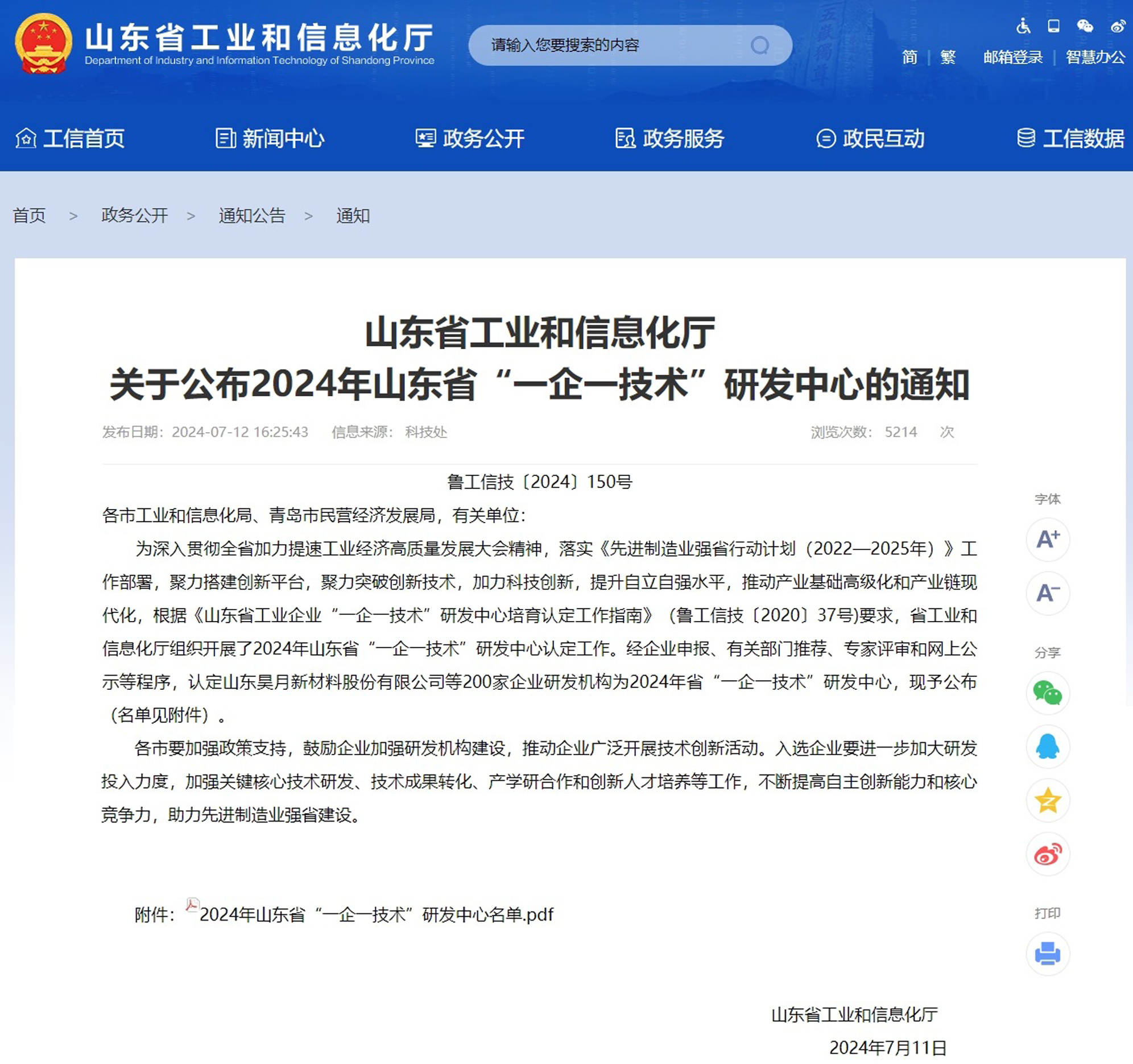Increase font size with the A+ control
This screenshot has height=1064, width=1133.
point(1048,540)
